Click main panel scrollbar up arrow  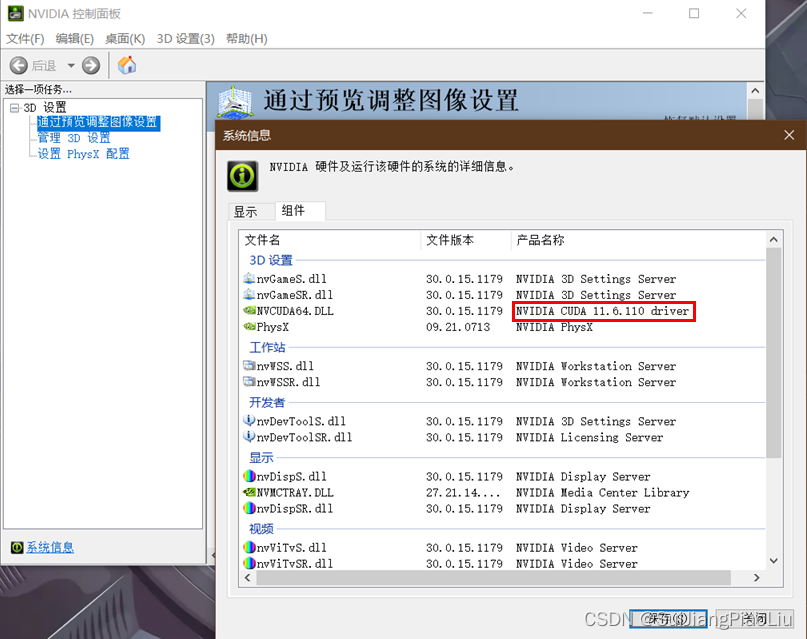pos(755,91)
